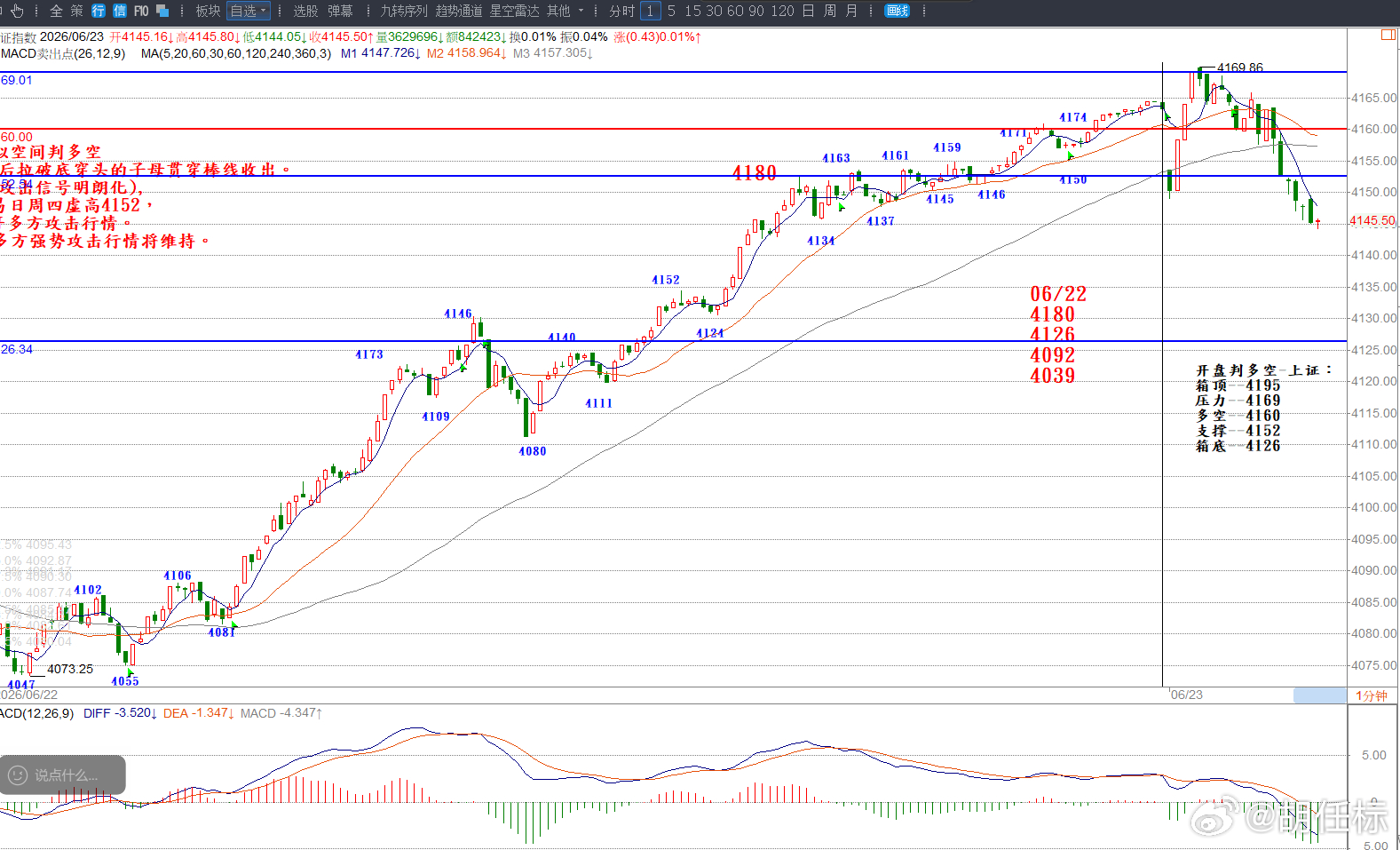This screenshot has height=850, width=1400.
Task: Select the 60-minute period
Action: click(735, 11)
